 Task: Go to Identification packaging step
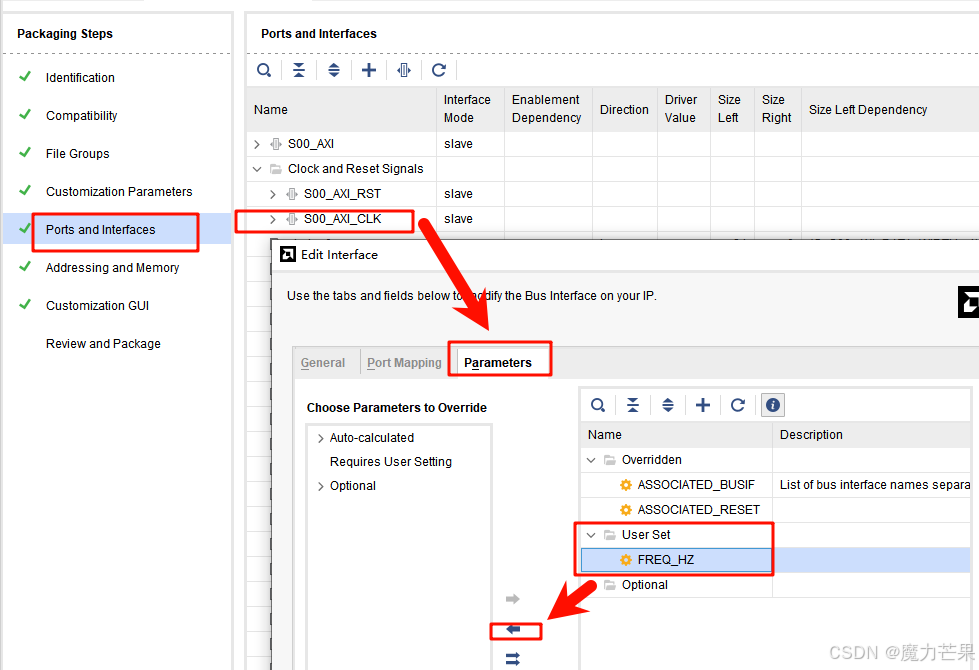[80, 77]
